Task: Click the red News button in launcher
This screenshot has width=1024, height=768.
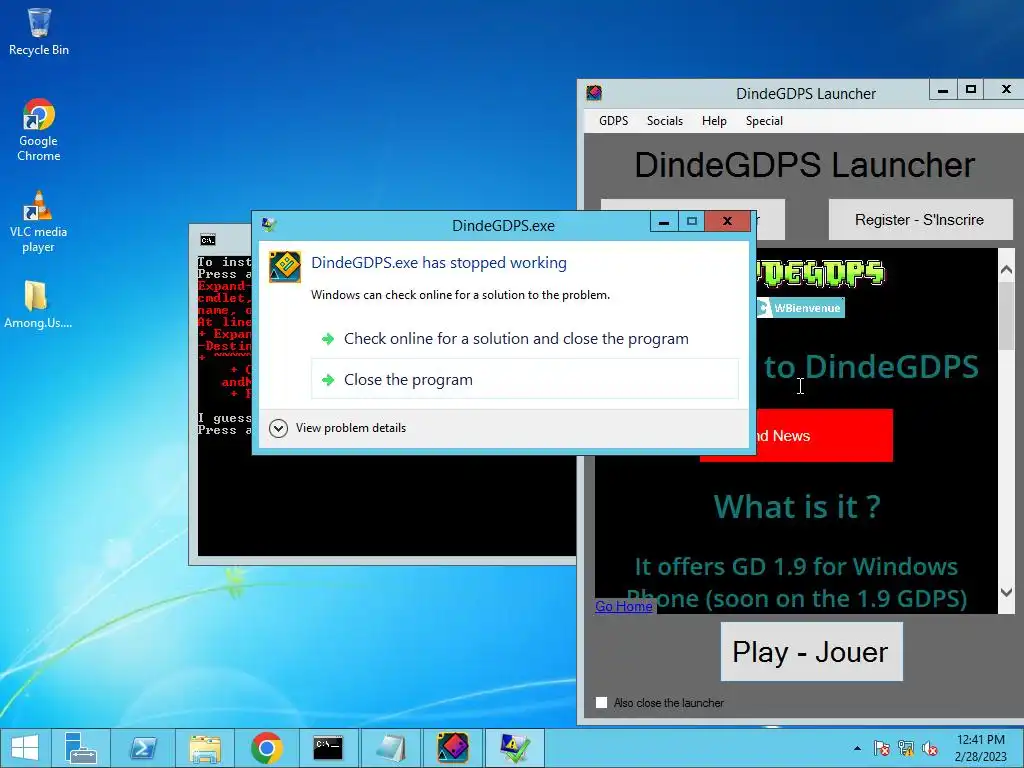Action: click(823, 436)
